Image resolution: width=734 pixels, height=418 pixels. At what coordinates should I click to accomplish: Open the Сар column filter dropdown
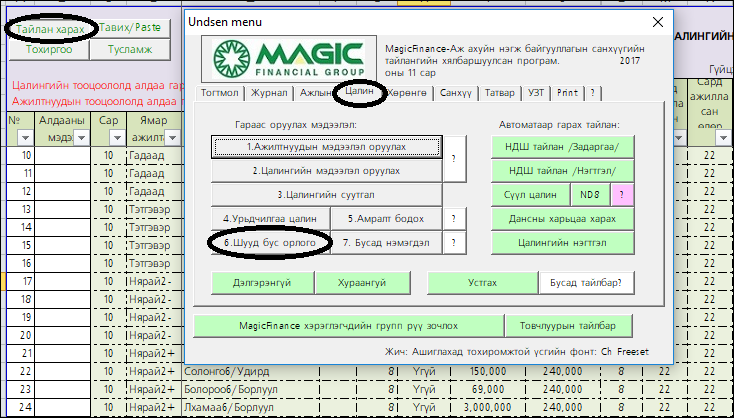(x=116, y=138)
